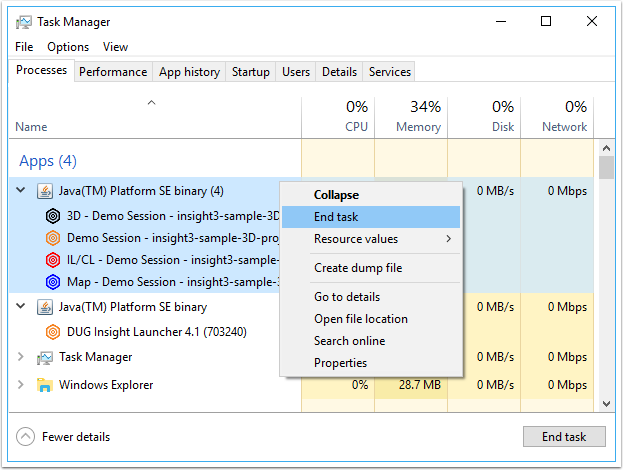Click the Windows Explorer folder icon
623x470 pixels.
point(45,385)
